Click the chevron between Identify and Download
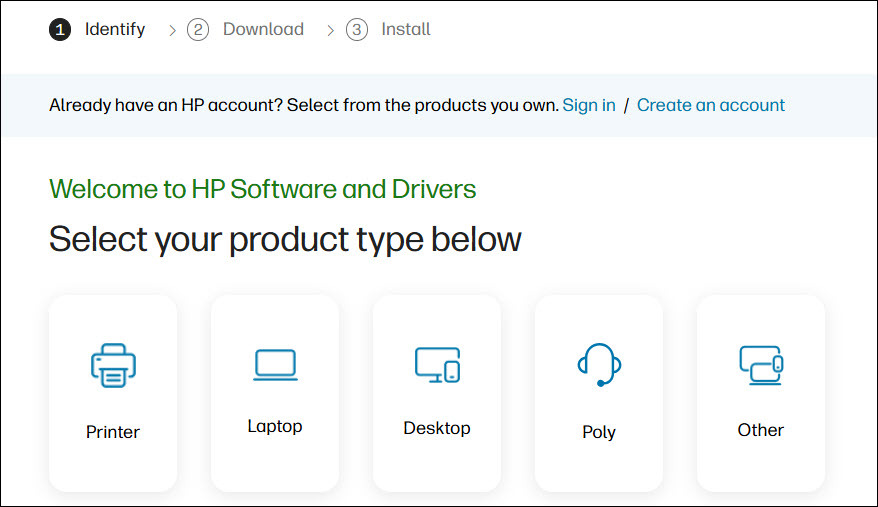The image size is (878, 507). click(172, 31)
